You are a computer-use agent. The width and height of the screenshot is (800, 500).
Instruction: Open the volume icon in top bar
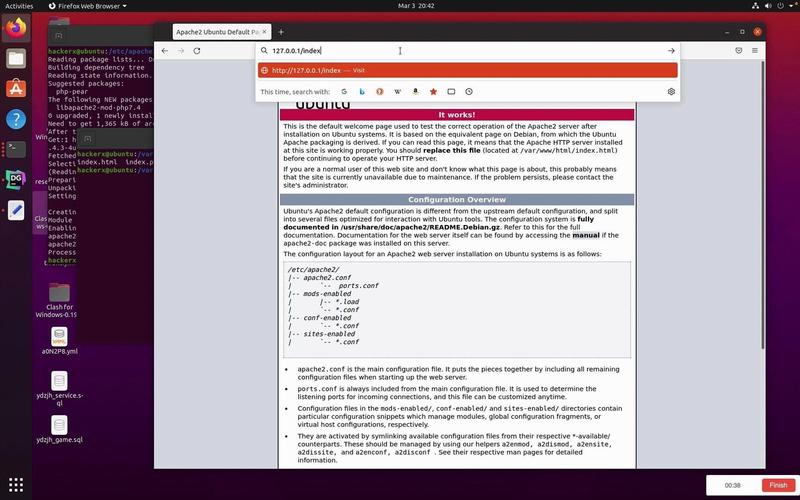pos(768,6)
